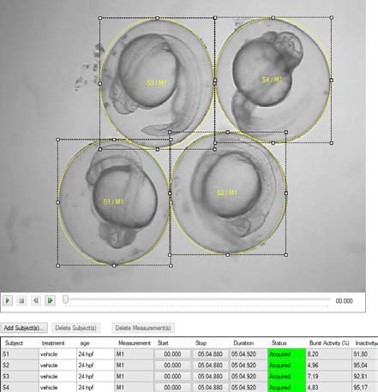
Task: Step back one frame icon
Action: 36,301
